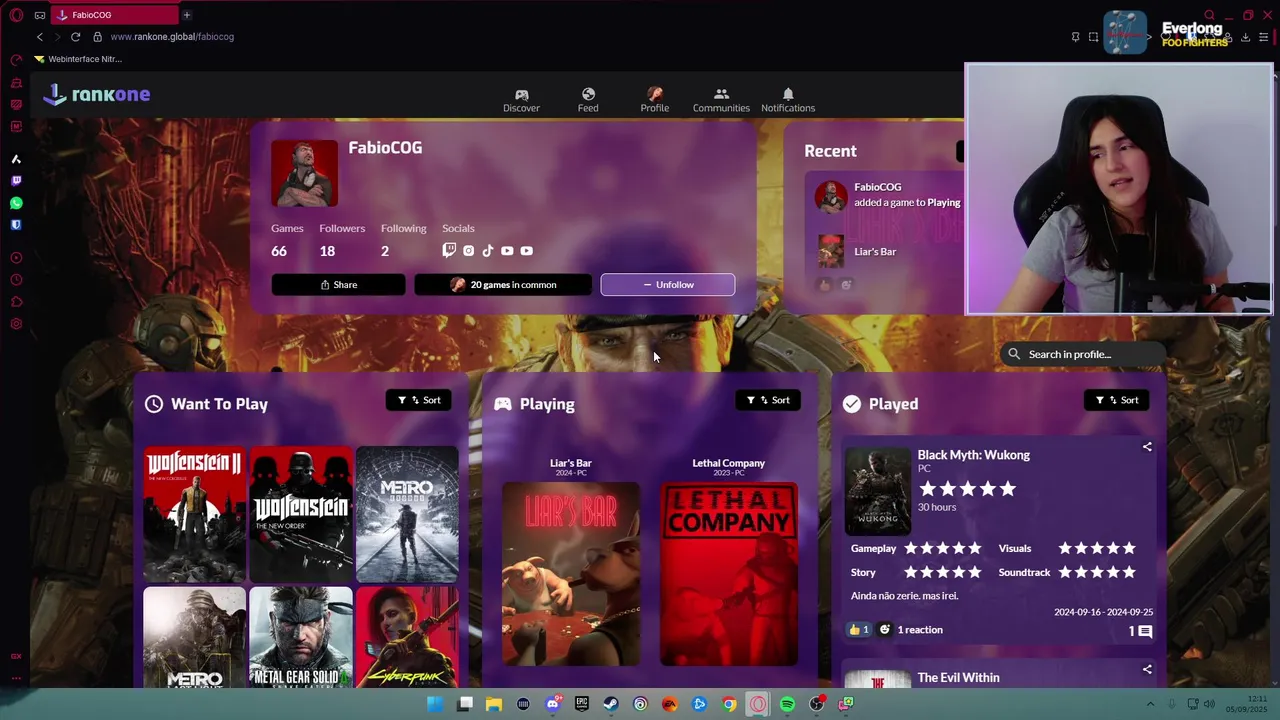This screenshot has height=720, width=1280.
Task: Open Spotify from the taskbar
Action: pos(788,704)
